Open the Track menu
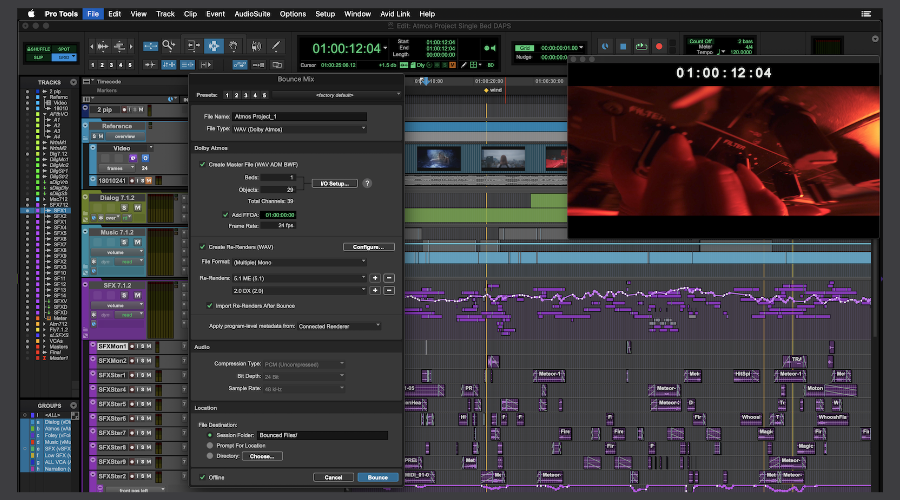 tap(165, 14)
